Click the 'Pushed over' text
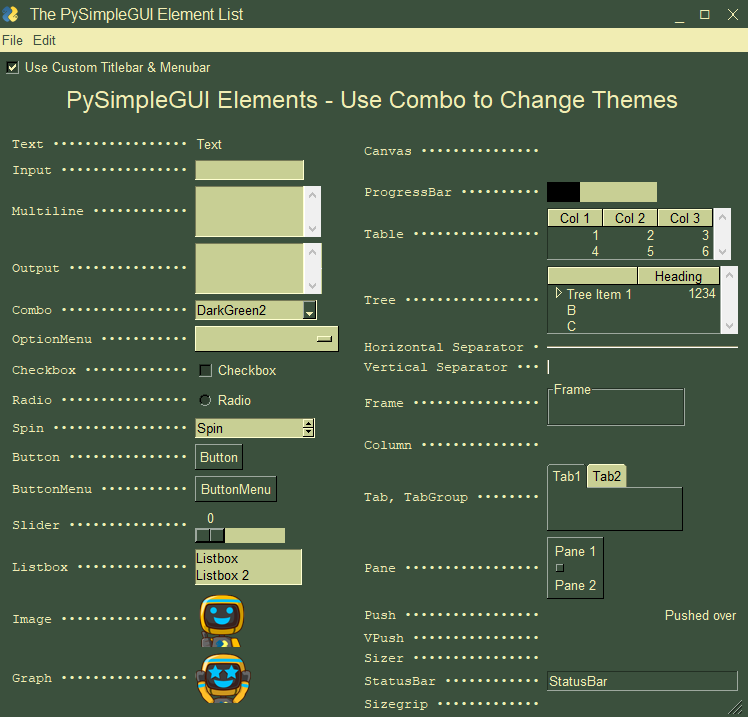 point(700,615)
